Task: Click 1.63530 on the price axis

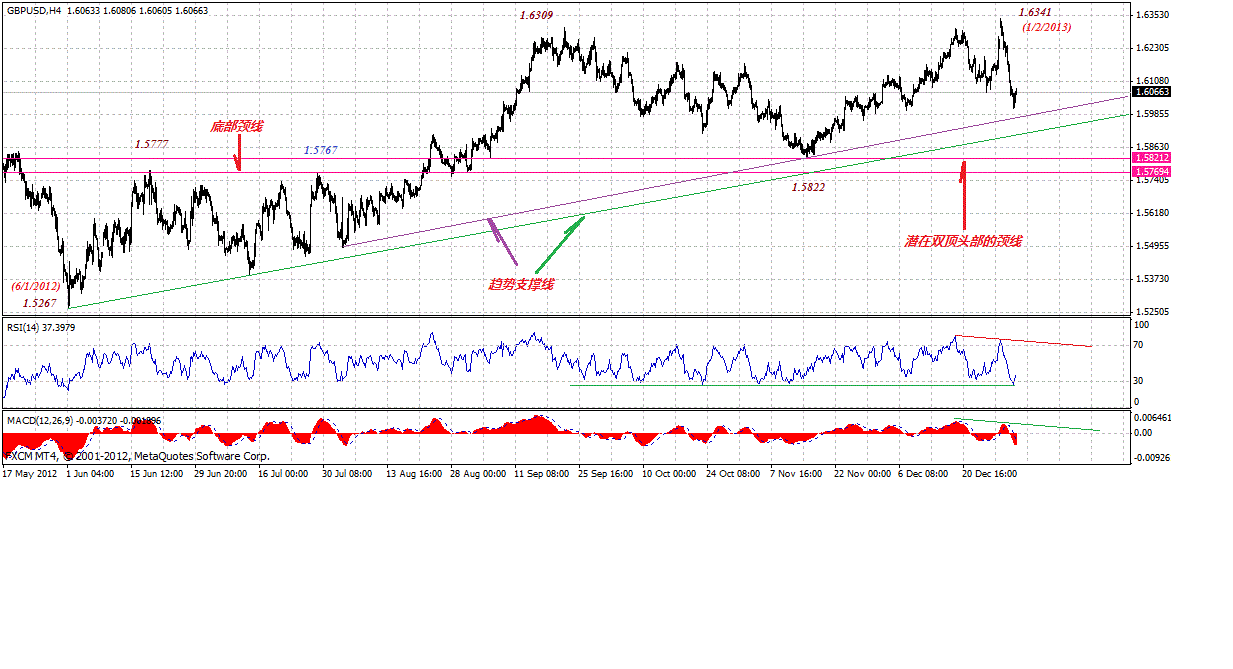Action: (x=1152, y=16)
